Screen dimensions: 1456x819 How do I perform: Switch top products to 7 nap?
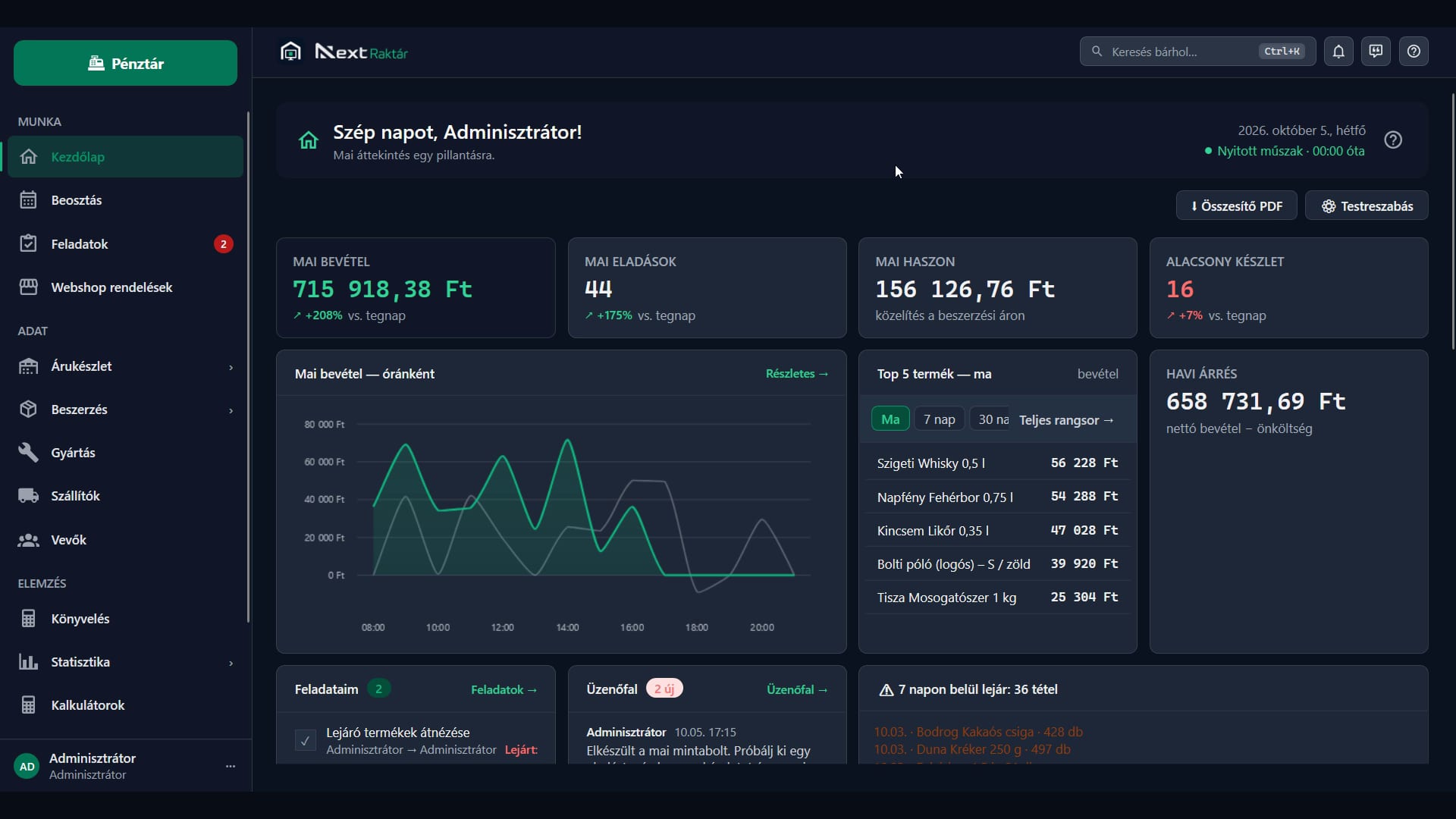coord(939,419)
